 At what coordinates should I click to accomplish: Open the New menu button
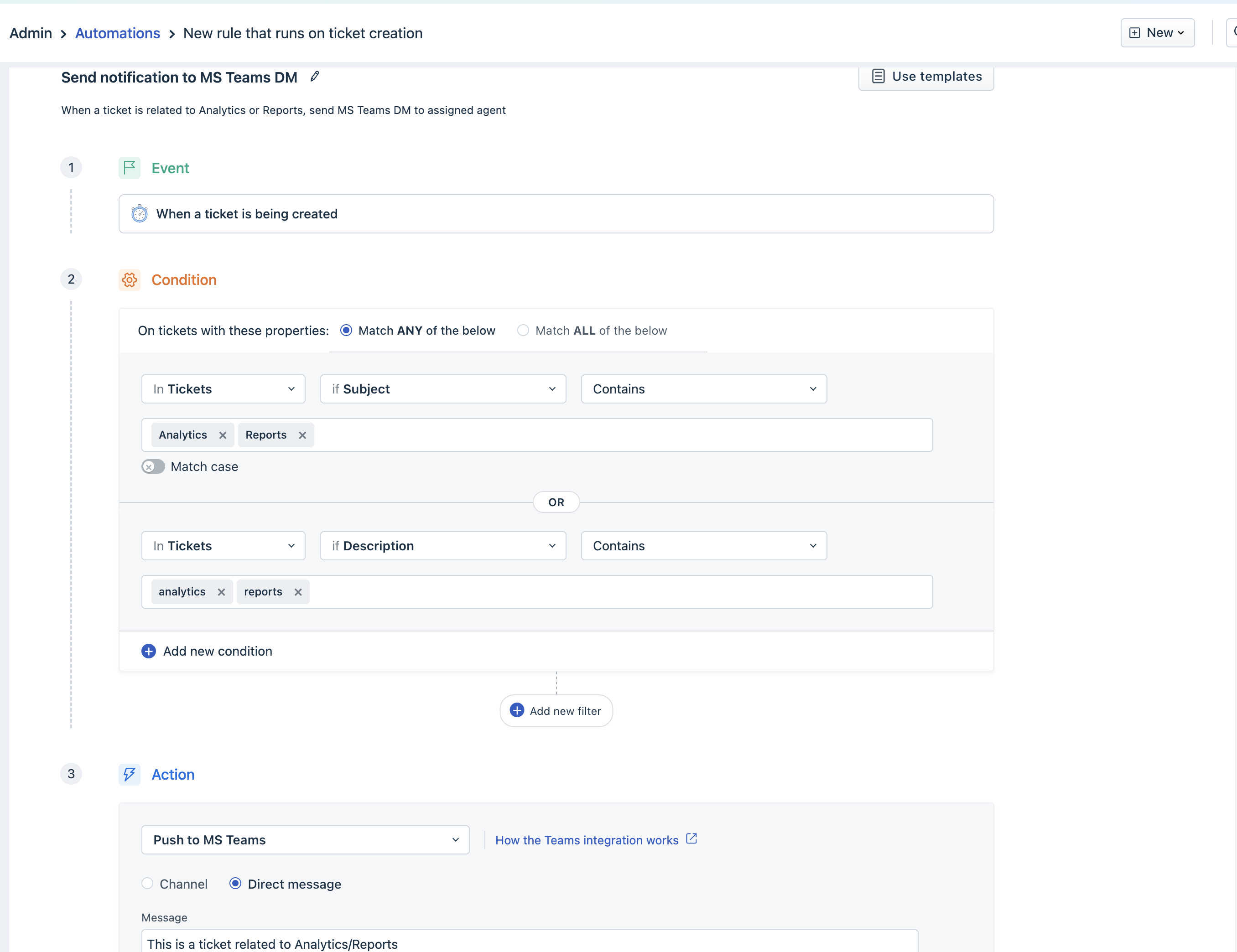click(x=1157, y=33)
